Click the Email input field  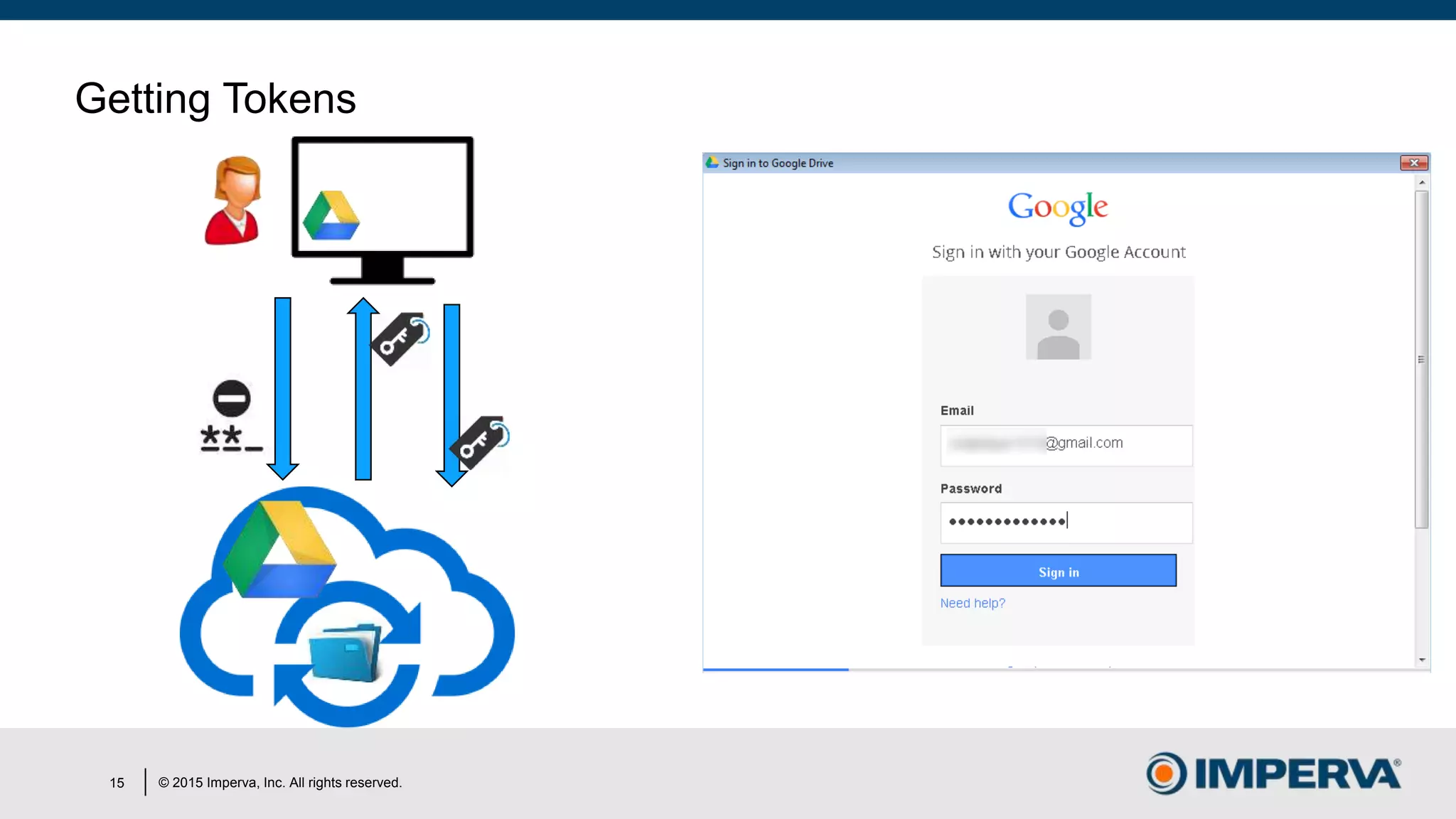(x=1066, y=445)
